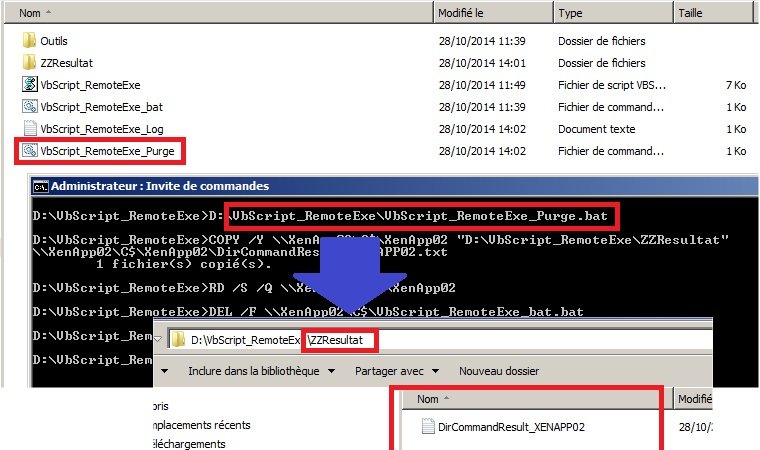
Task: Select the VbScript_RemoteExe_Purge command file icon
Action: coord(29,151)
